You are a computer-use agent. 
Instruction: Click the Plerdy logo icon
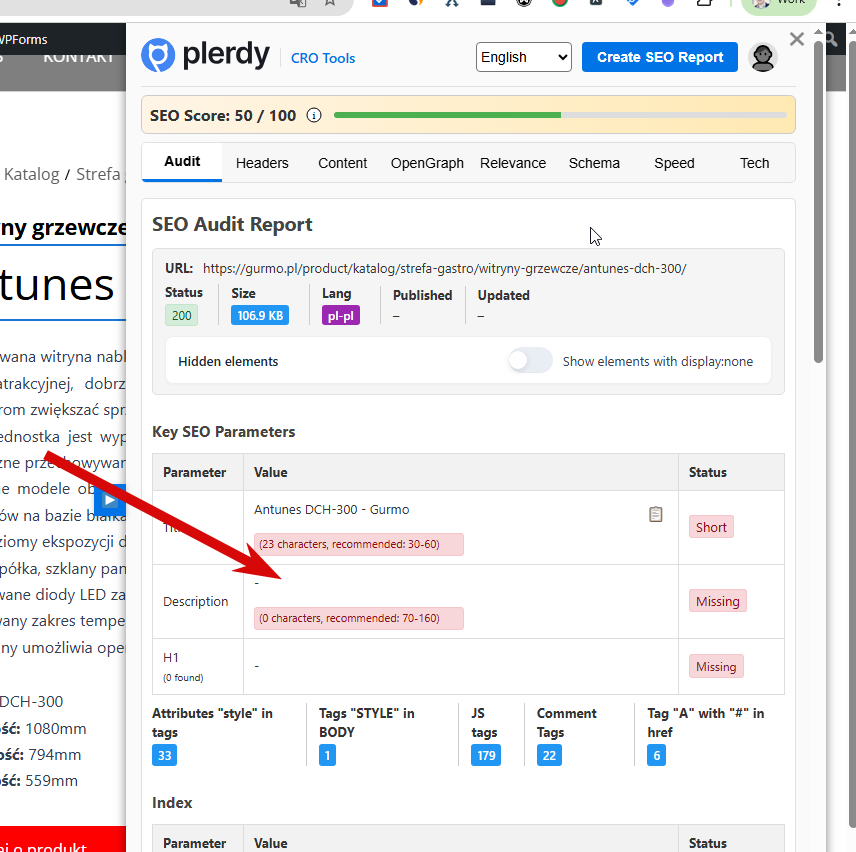tap(158, 56)
